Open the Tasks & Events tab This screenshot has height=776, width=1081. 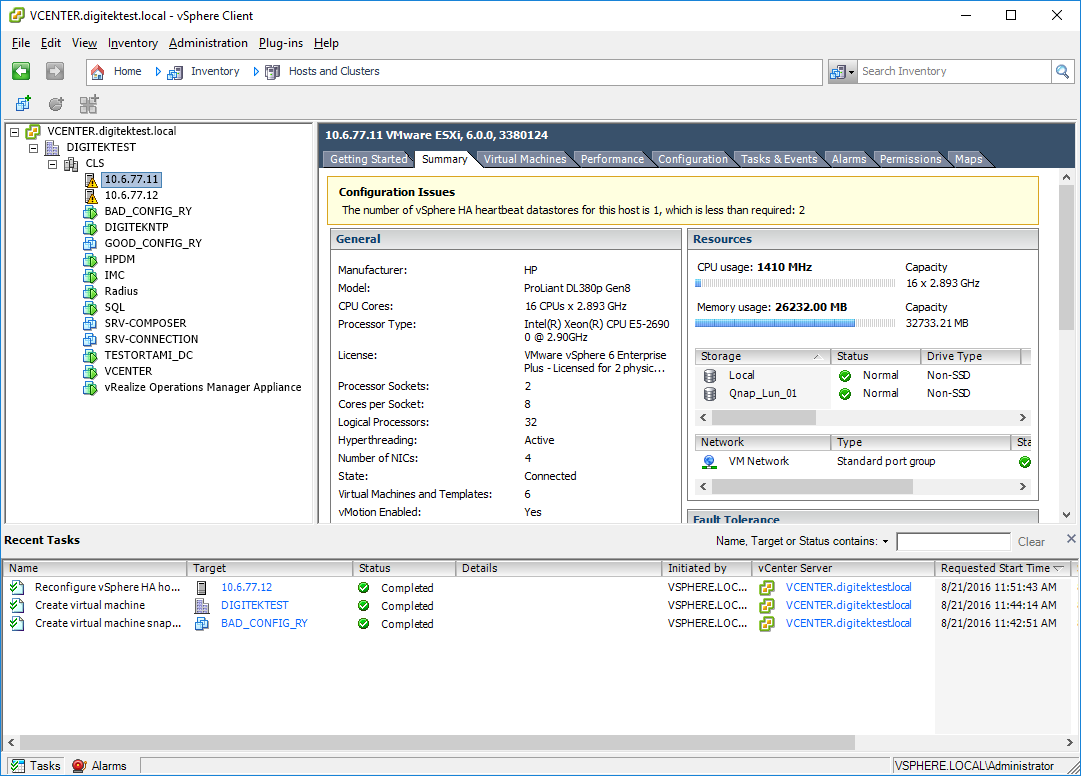779,159
